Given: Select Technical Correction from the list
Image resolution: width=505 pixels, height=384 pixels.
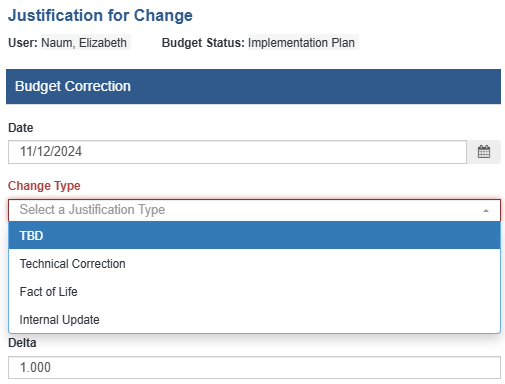Looking at the screenshot, I should (x=254, y=263).
